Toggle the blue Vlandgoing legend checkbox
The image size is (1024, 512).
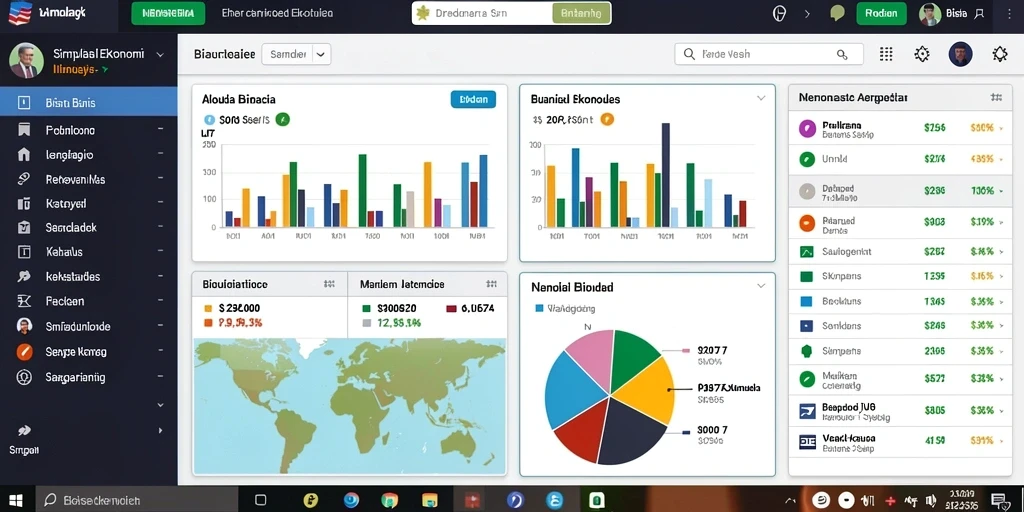[x=539, y=308]
